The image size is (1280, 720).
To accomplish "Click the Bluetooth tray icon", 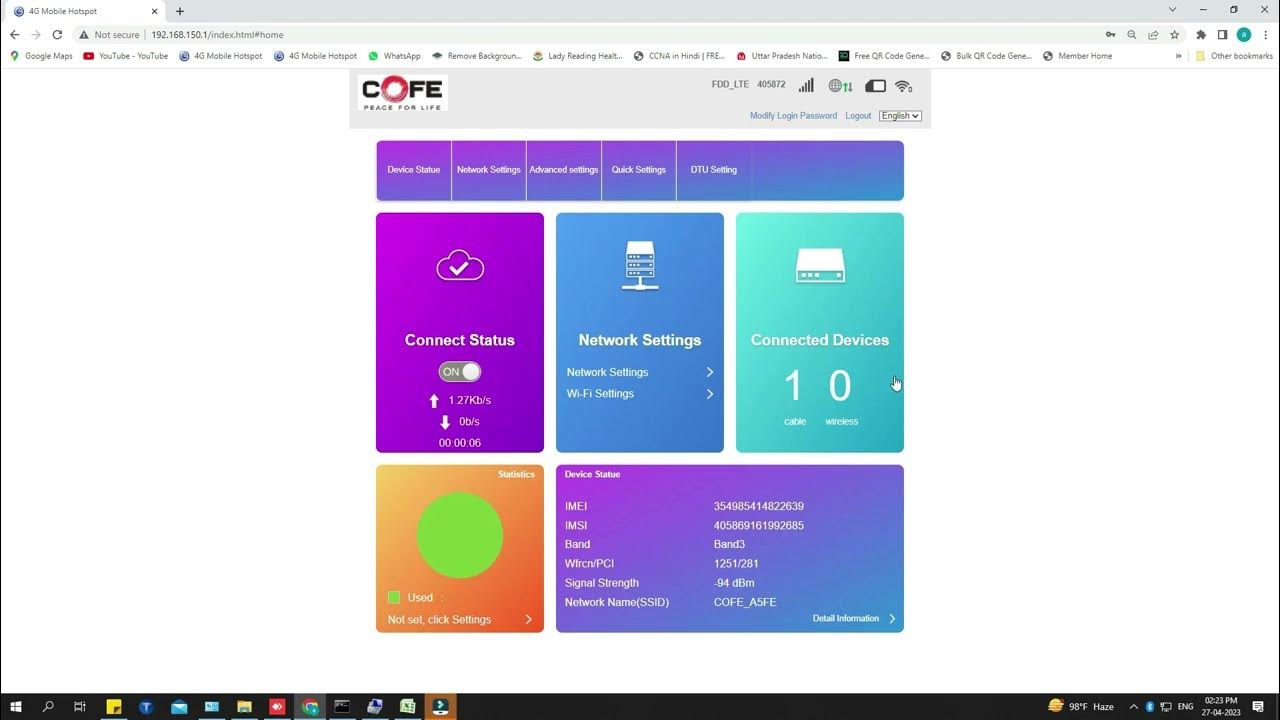I will click(1150, 706).
